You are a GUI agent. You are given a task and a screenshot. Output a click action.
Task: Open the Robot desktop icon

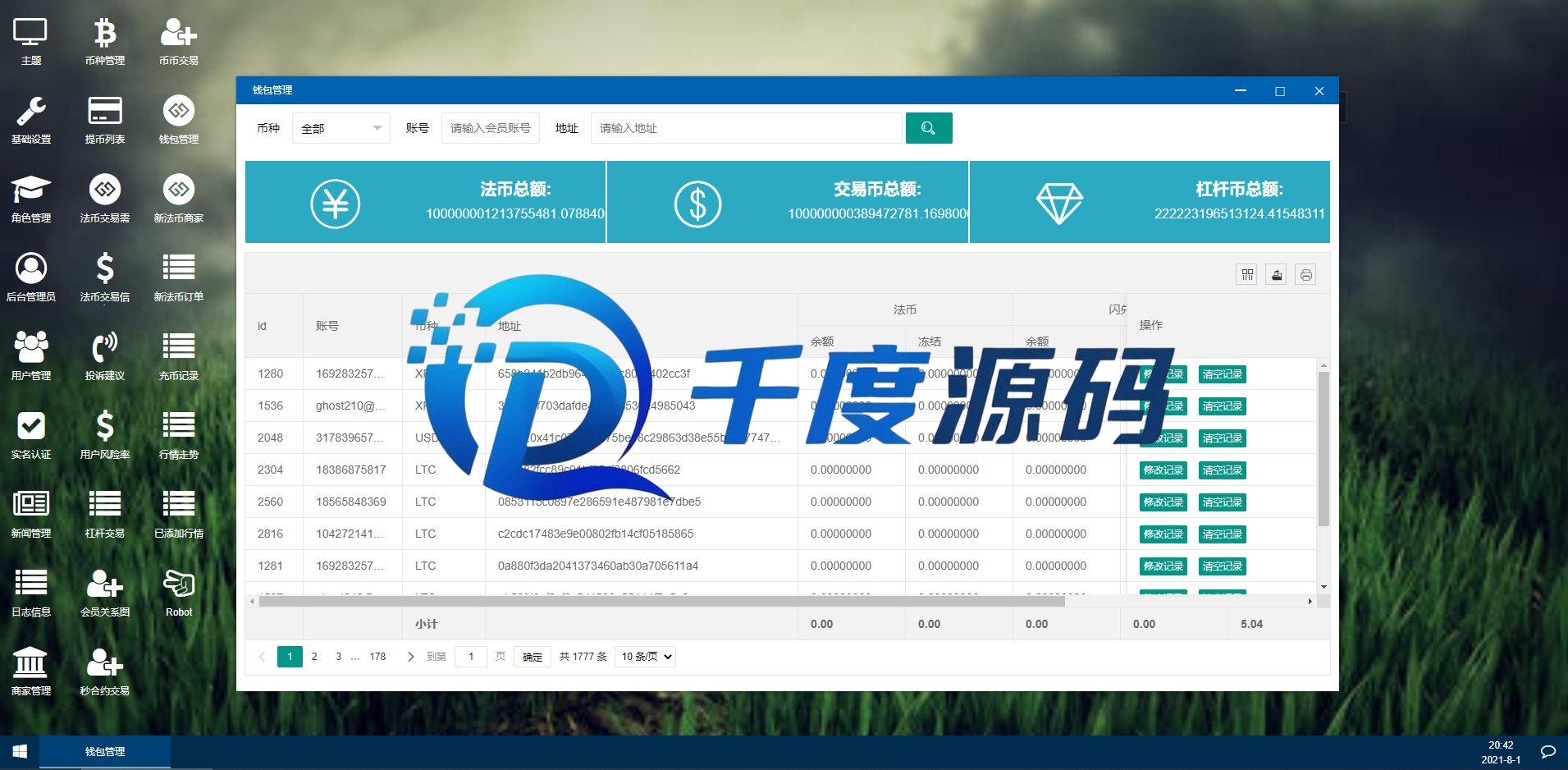click(179, 593)
